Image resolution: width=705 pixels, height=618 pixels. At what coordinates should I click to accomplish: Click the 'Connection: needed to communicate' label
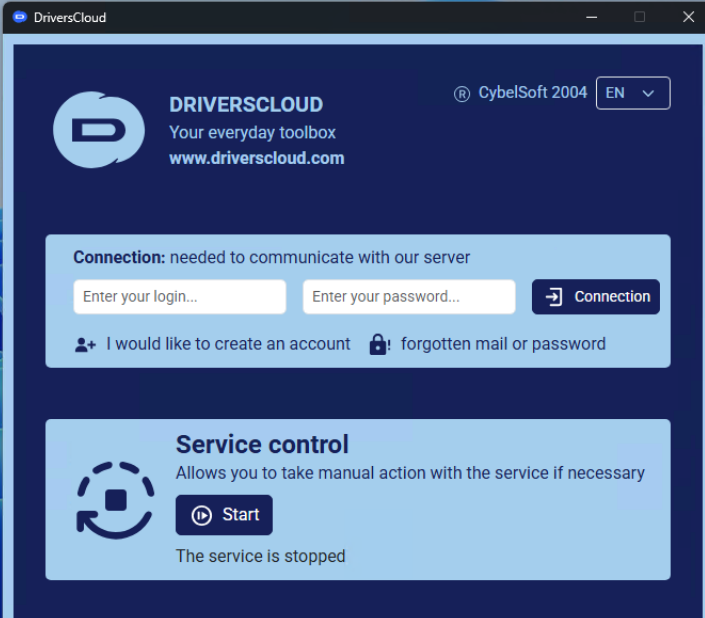tap(272, 258)
